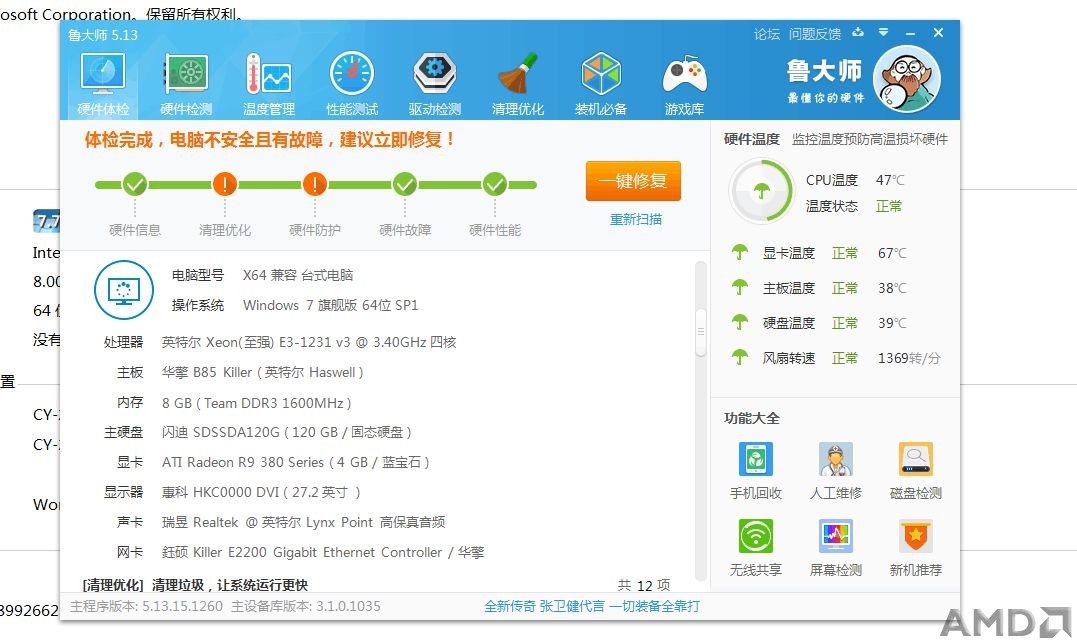
Task: Open 装机必备 cube icon
Action: pos(601,73)
